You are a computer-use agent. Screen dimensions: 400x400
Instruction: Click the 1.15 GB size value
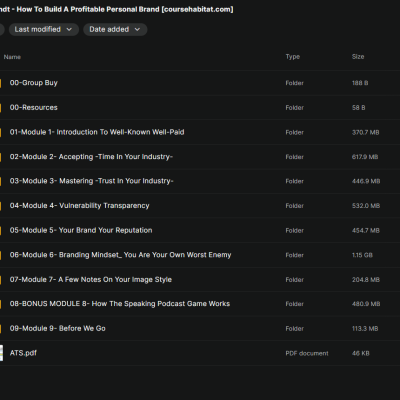362,255
